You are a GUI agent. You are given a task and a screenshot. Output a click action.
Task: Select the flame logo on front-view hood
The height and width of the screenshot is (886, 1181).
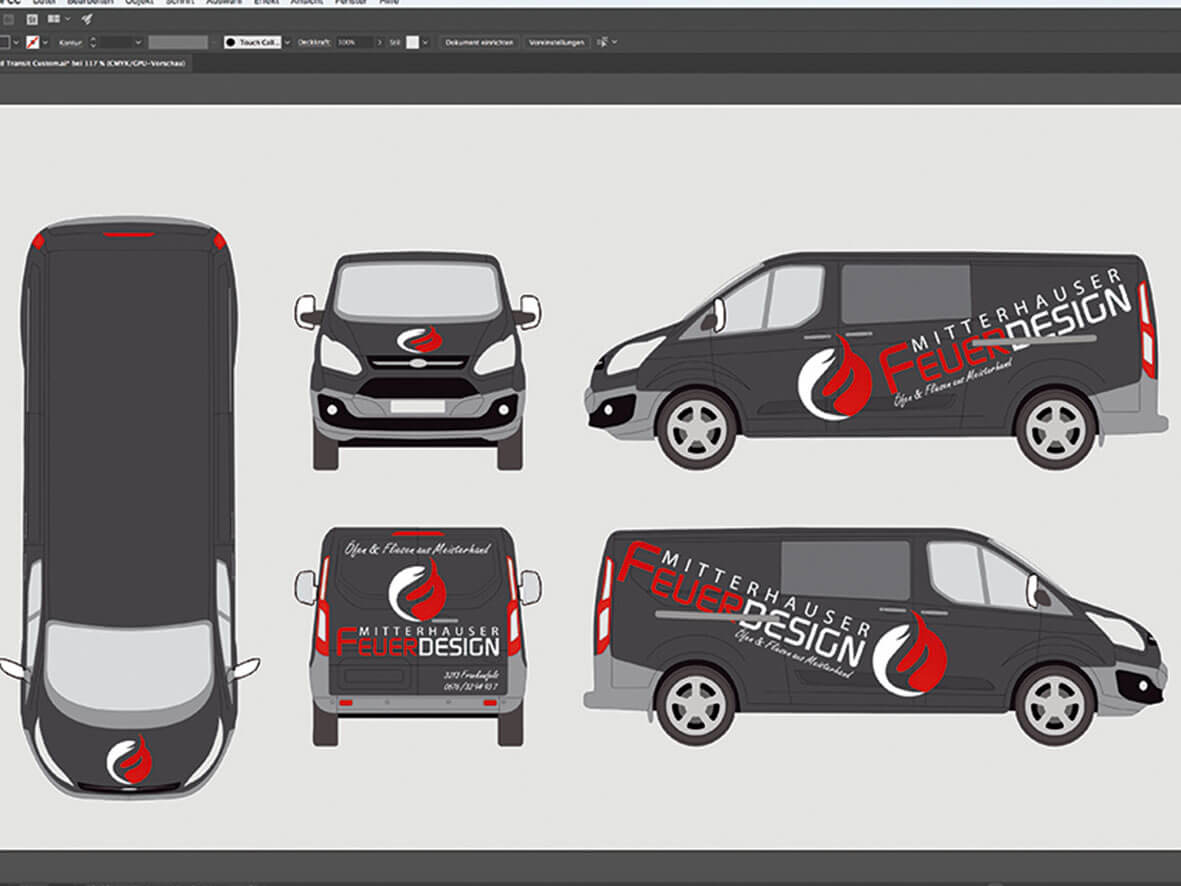point(420,340)
